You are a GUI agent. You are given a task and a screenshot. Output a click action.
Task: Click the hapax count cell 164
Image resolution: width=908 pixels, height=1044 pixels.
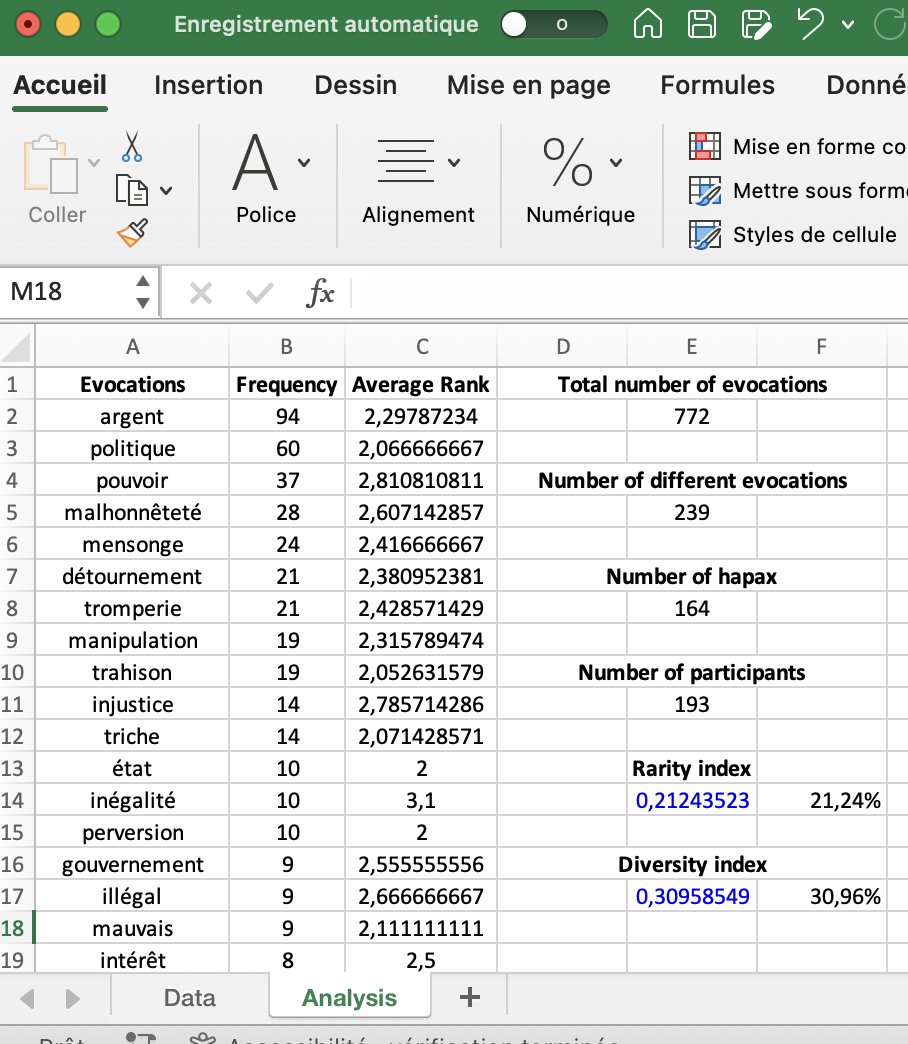(x=692, y=609)
